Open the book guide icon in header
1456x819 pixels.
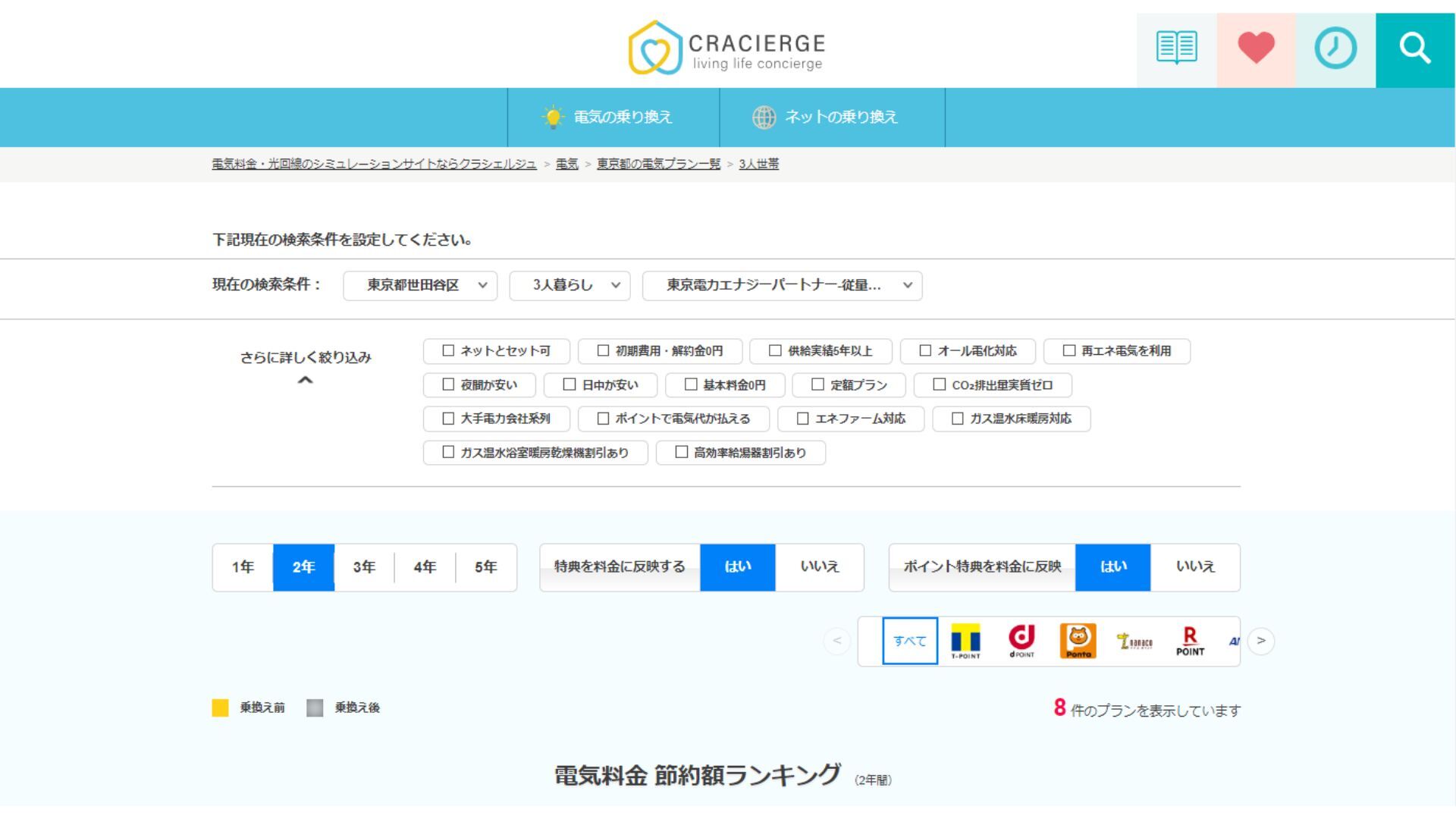point(1176,49)
